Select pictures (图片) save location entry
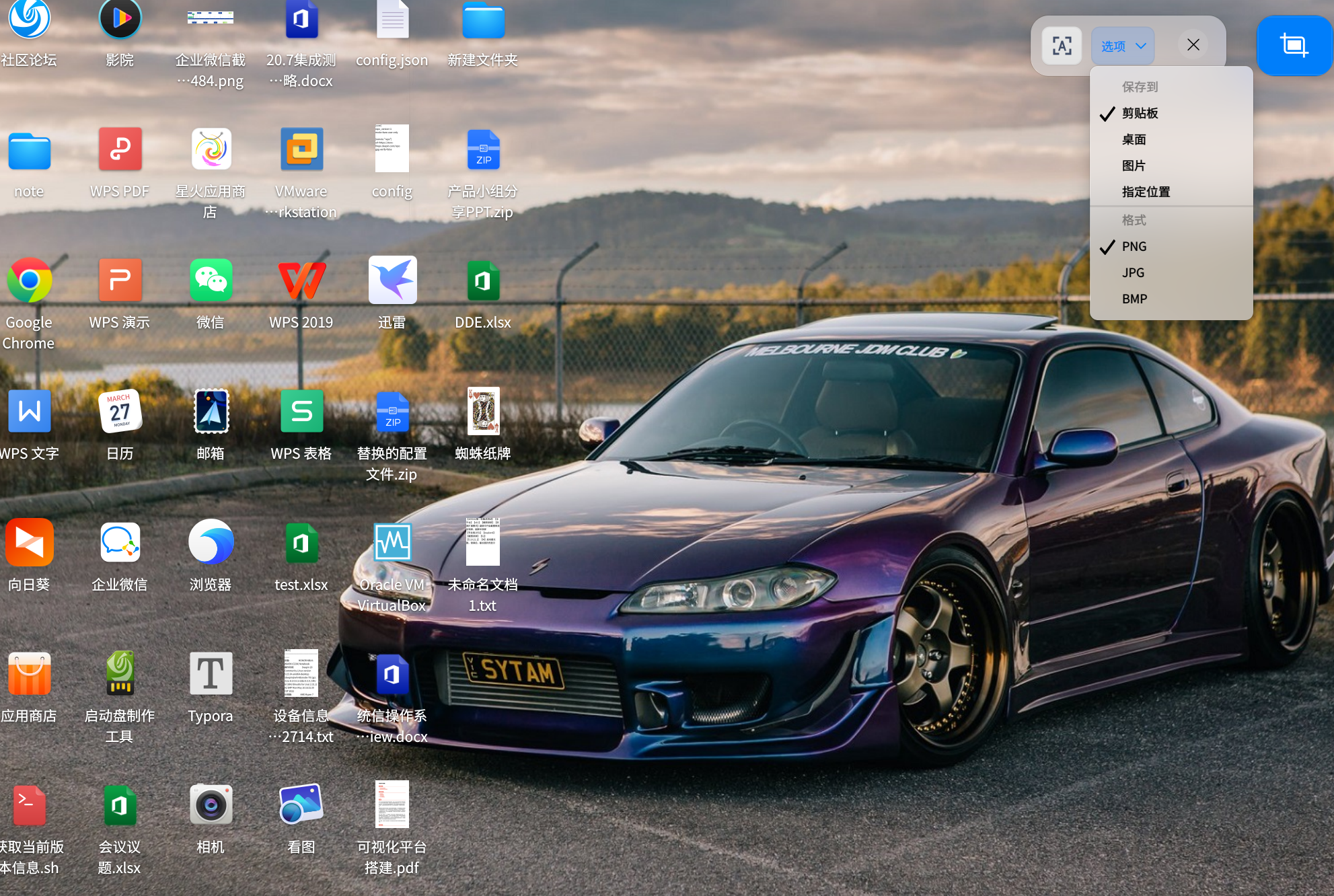1334x896 pixels. (x=1134, y=165)
